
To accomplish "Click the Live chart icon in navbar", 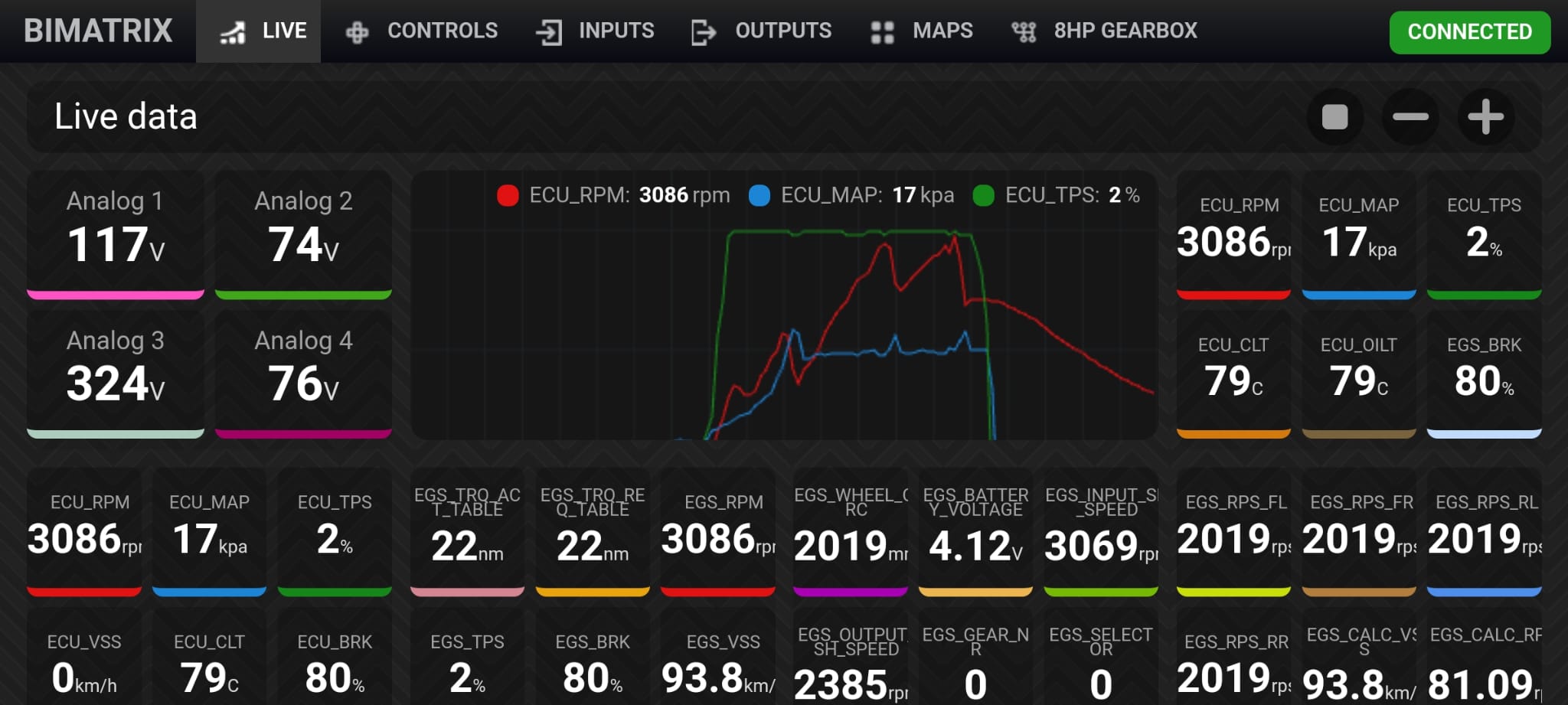I will tap(233, 32).
